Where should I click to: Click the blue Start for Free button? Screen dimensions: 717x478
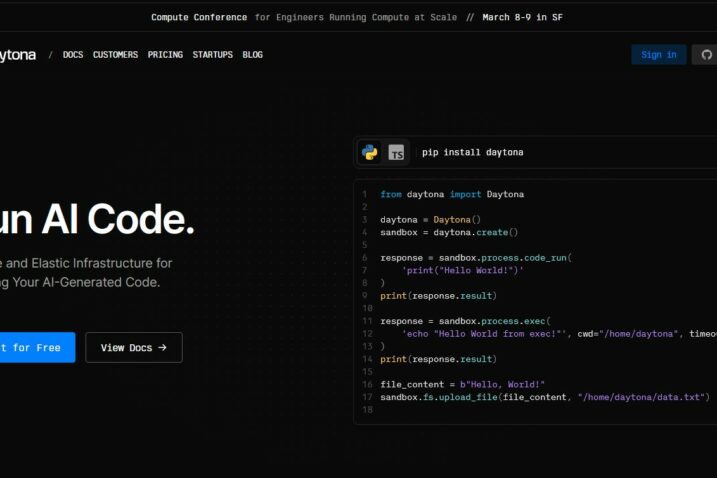tap(34, 348)
